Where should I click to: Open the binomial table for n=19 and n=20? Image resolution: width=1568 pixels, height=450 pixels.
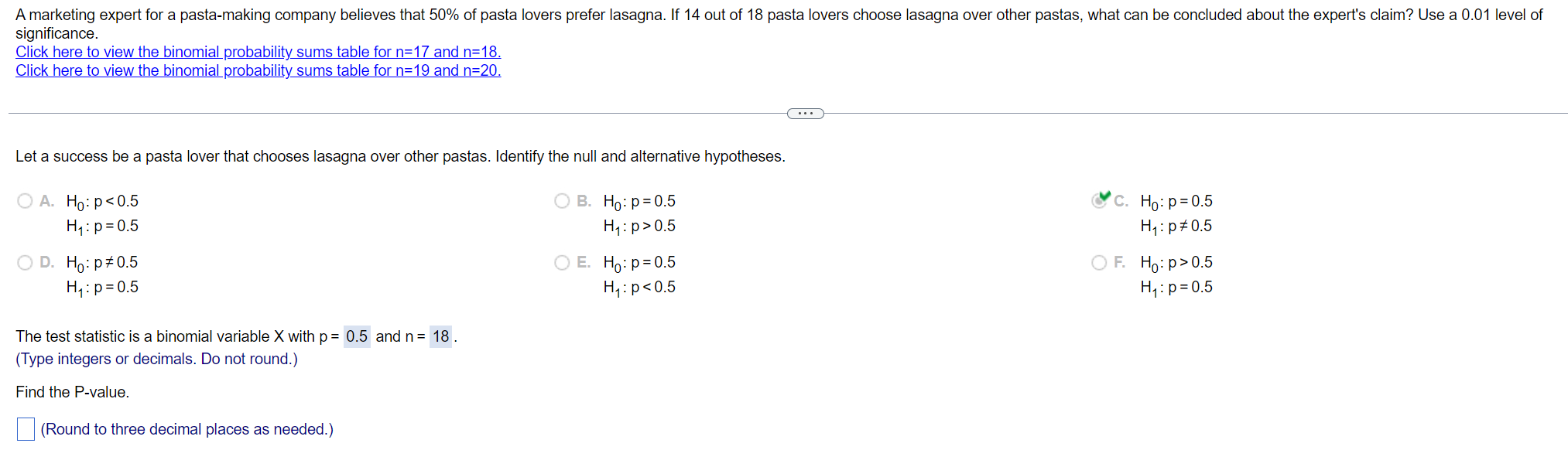click(x=258, y=70)
